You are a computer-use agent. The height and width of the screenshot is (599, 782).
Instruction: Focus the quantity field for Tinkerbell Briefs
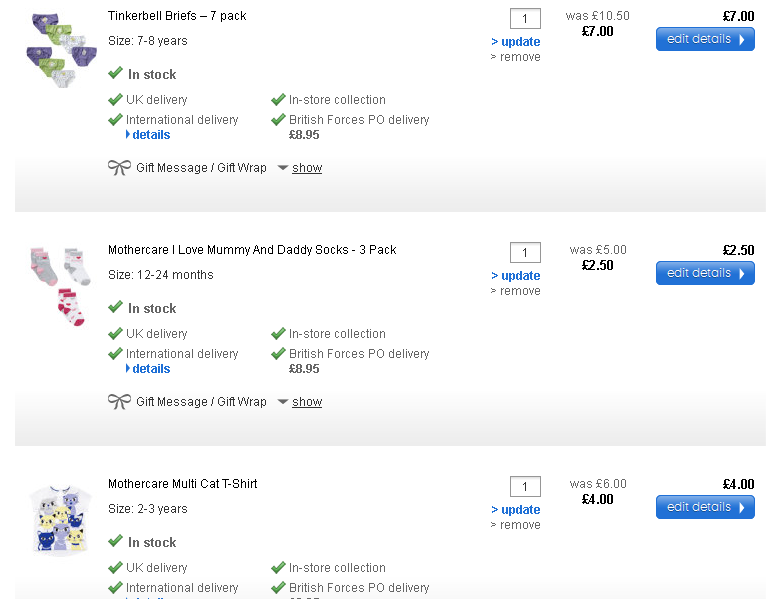(525, 19)
